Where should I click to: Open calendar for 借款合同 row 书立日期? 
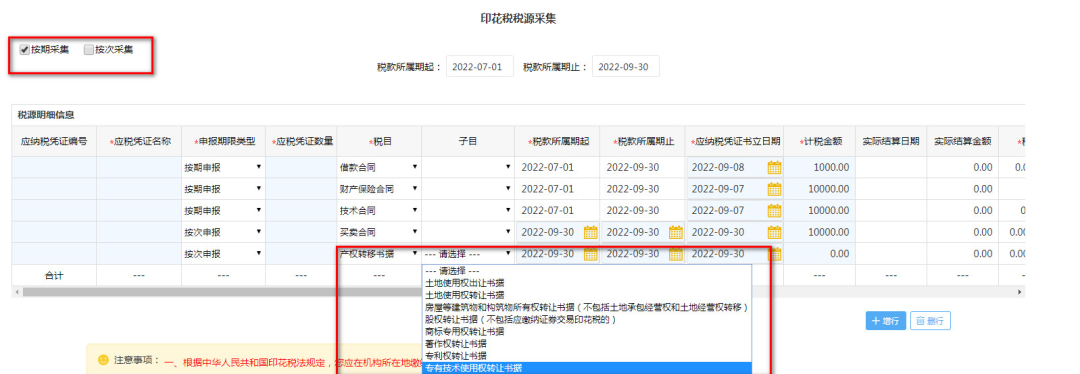tap(774, 167)
